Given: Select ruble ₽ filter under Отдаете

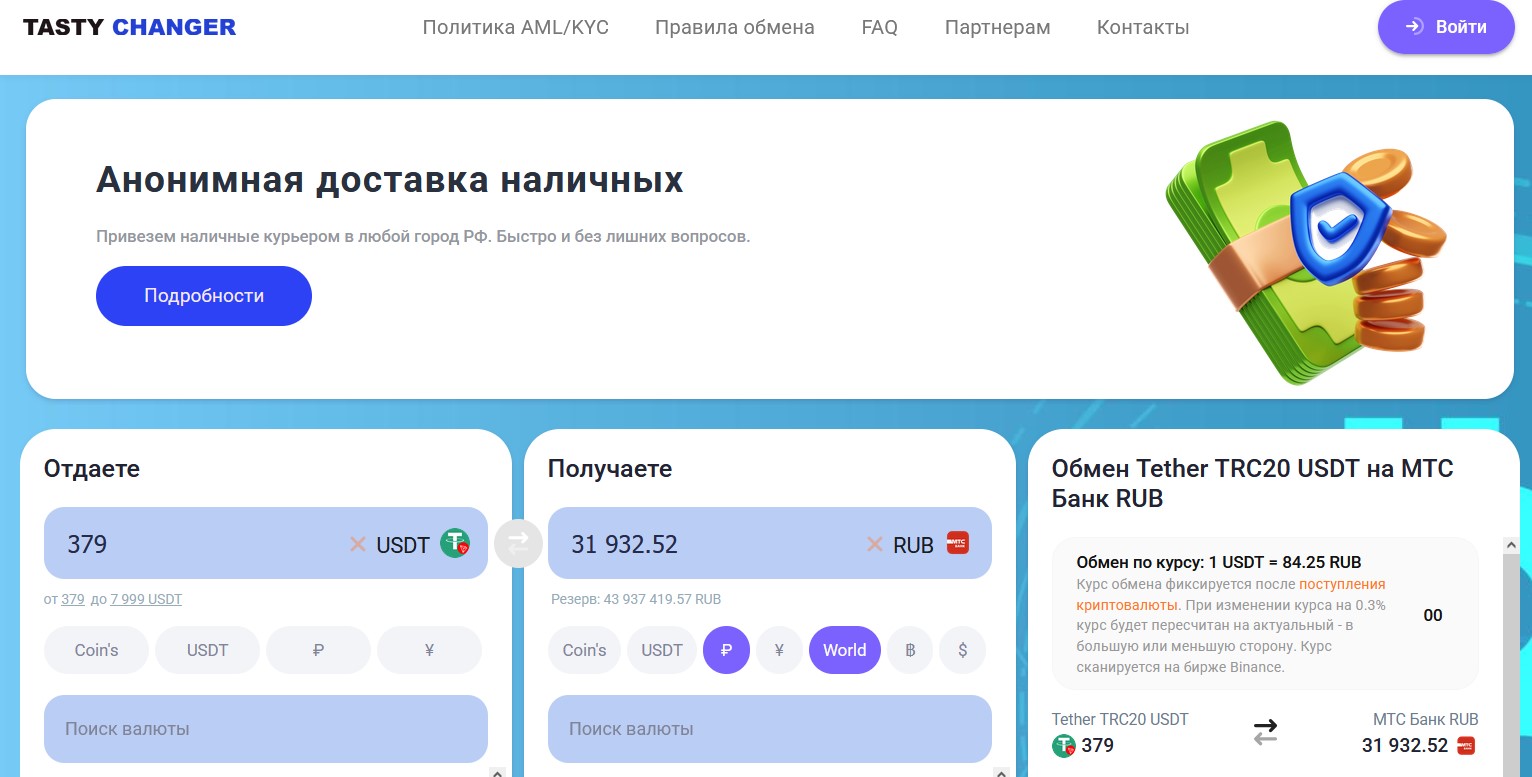Looking at the screenshot, I should (x=318, y=650).
